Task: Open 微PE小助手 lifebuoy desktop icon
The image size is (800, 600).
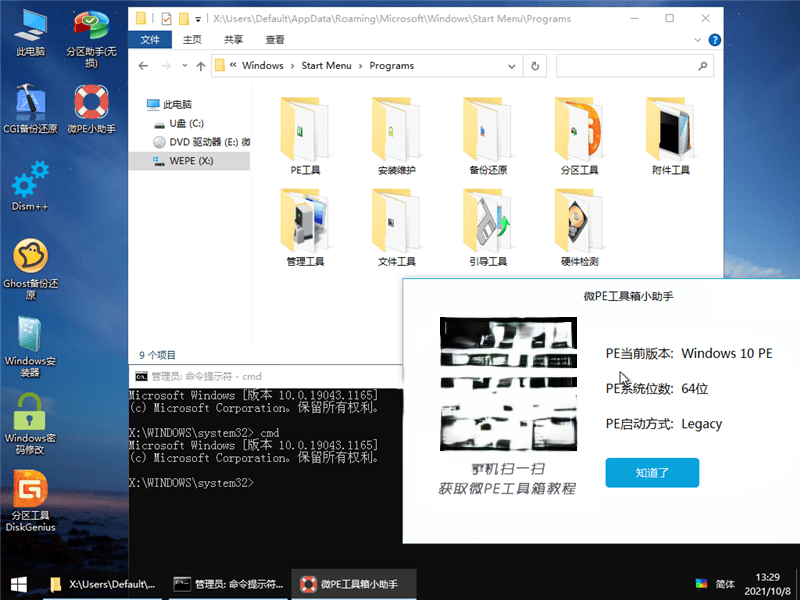Action: click(91, 109)
